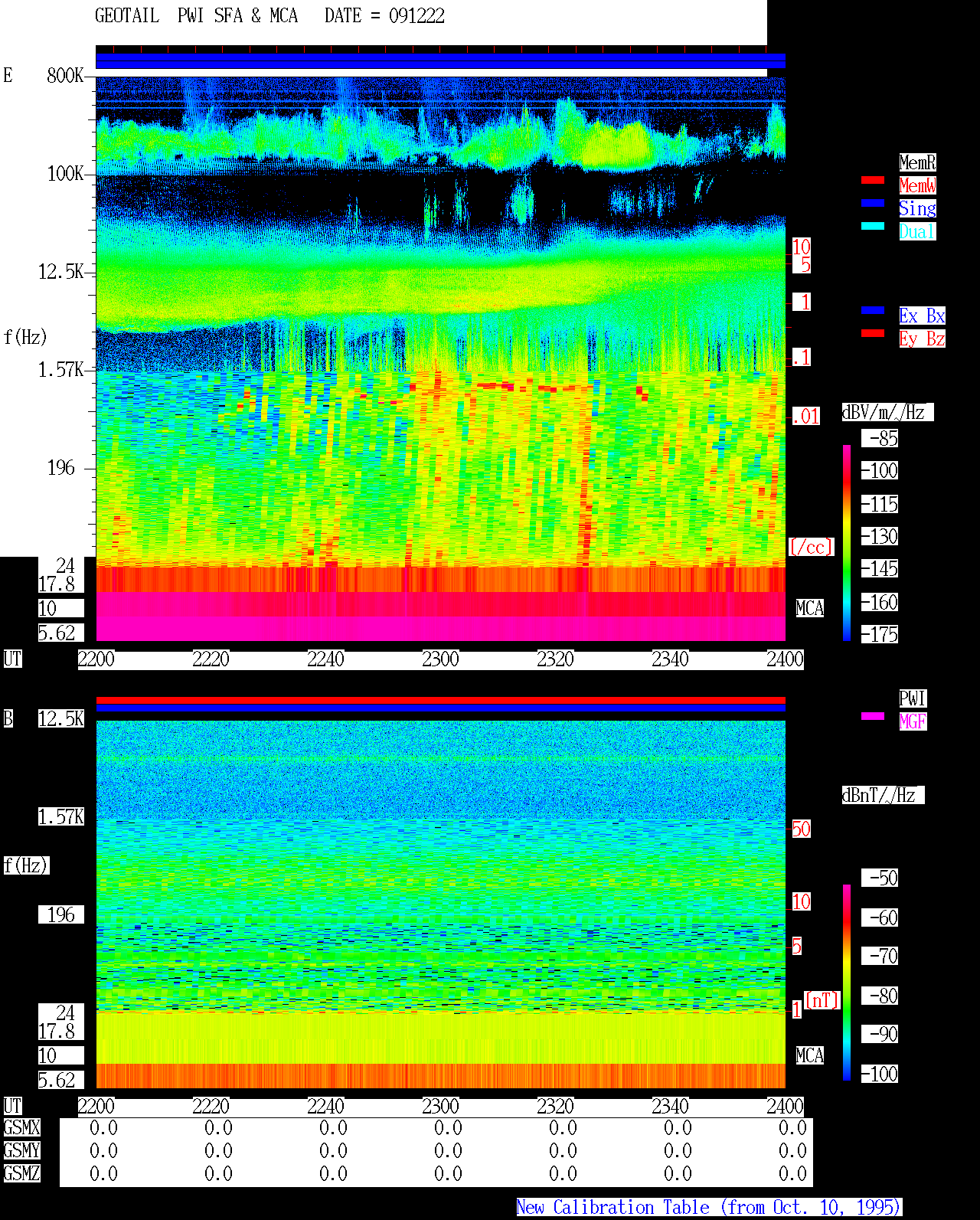Click the GSMX row label
The height and width of the screenshot is (1220, 980).
click(21, 1128)
